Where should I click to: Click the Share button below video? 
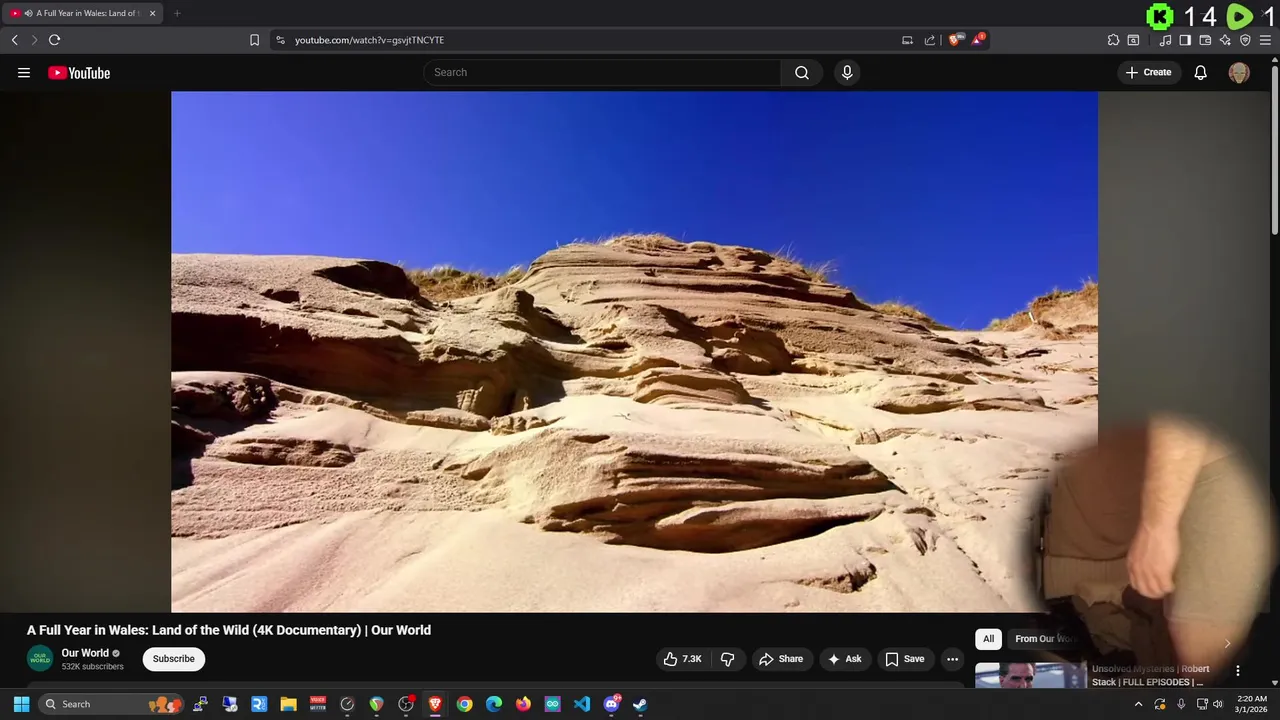781,659
